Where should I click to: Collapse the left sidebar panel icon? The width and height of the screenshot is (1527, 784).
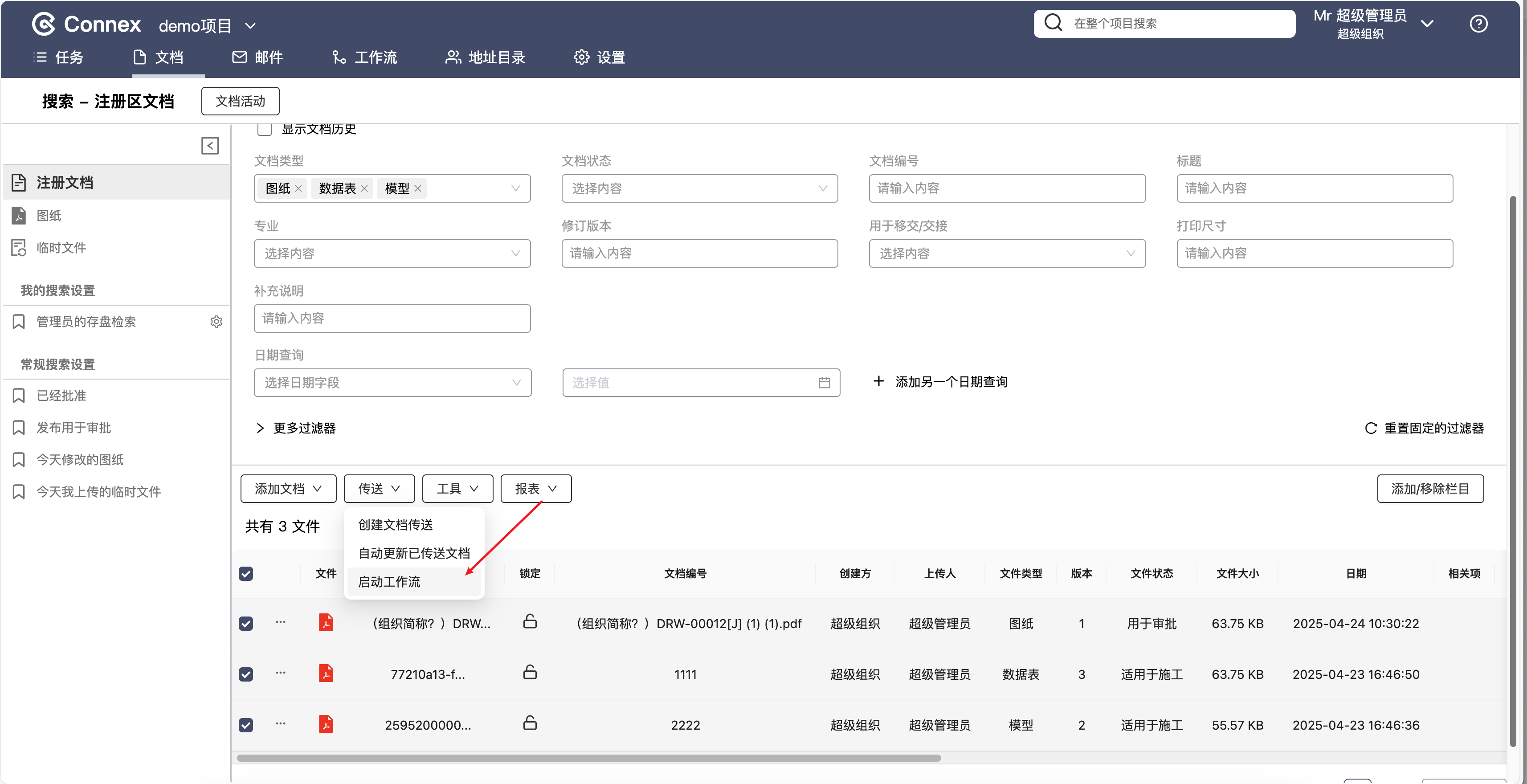tap(210, 146)
